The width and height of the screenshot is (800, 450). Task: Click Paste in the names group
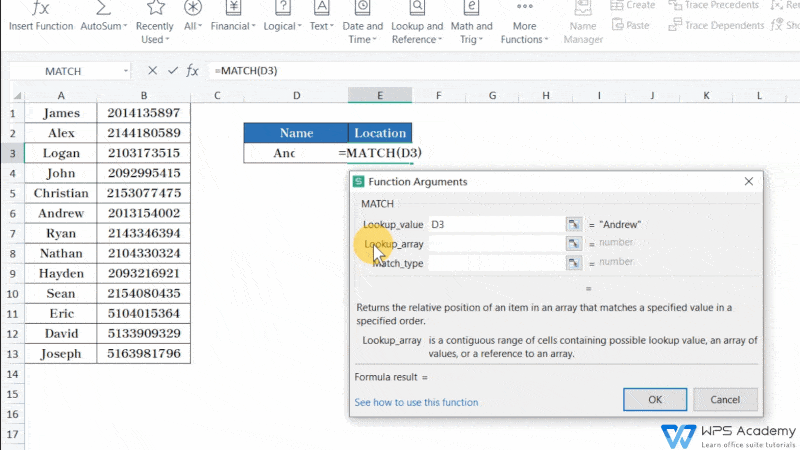coord(631,25)
